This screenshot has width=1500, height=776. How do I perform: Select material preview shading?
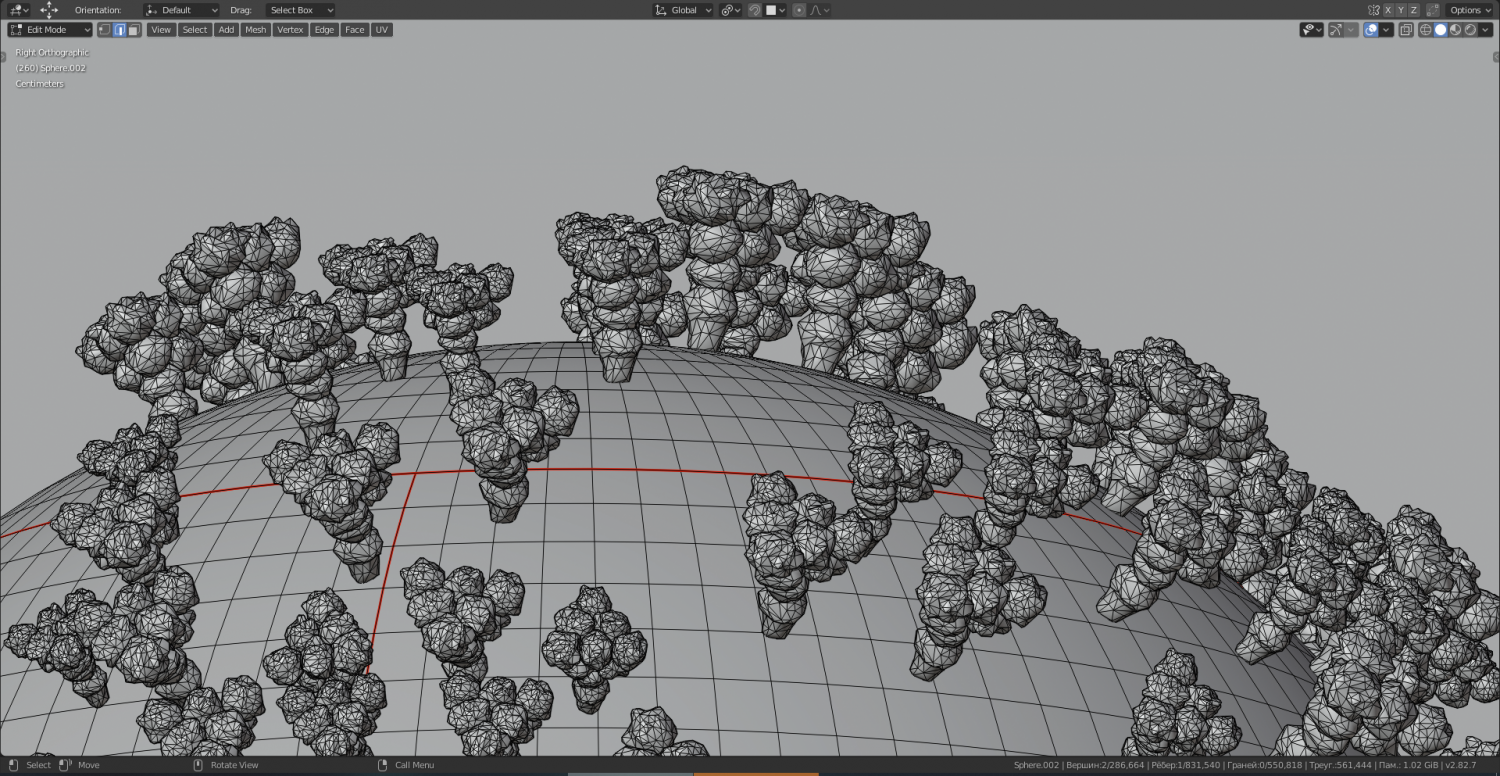[1455, 30]
